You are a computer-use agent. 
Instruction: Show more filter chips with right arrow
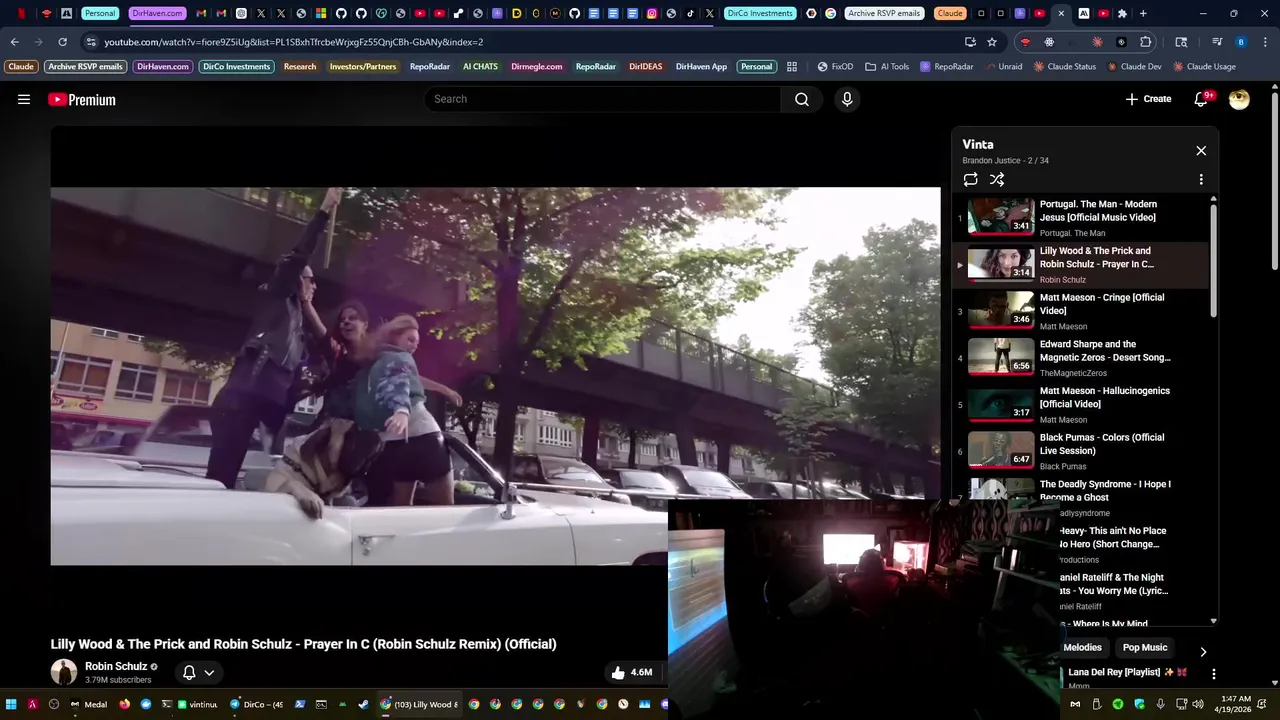1203,651
